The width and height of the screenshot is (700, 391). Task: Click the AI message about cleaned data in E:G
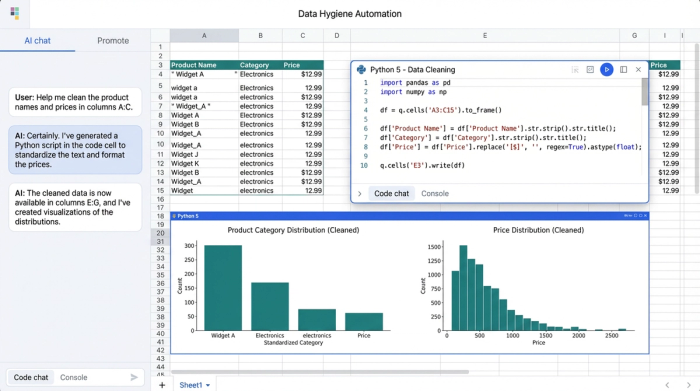(x=75, y=207)
